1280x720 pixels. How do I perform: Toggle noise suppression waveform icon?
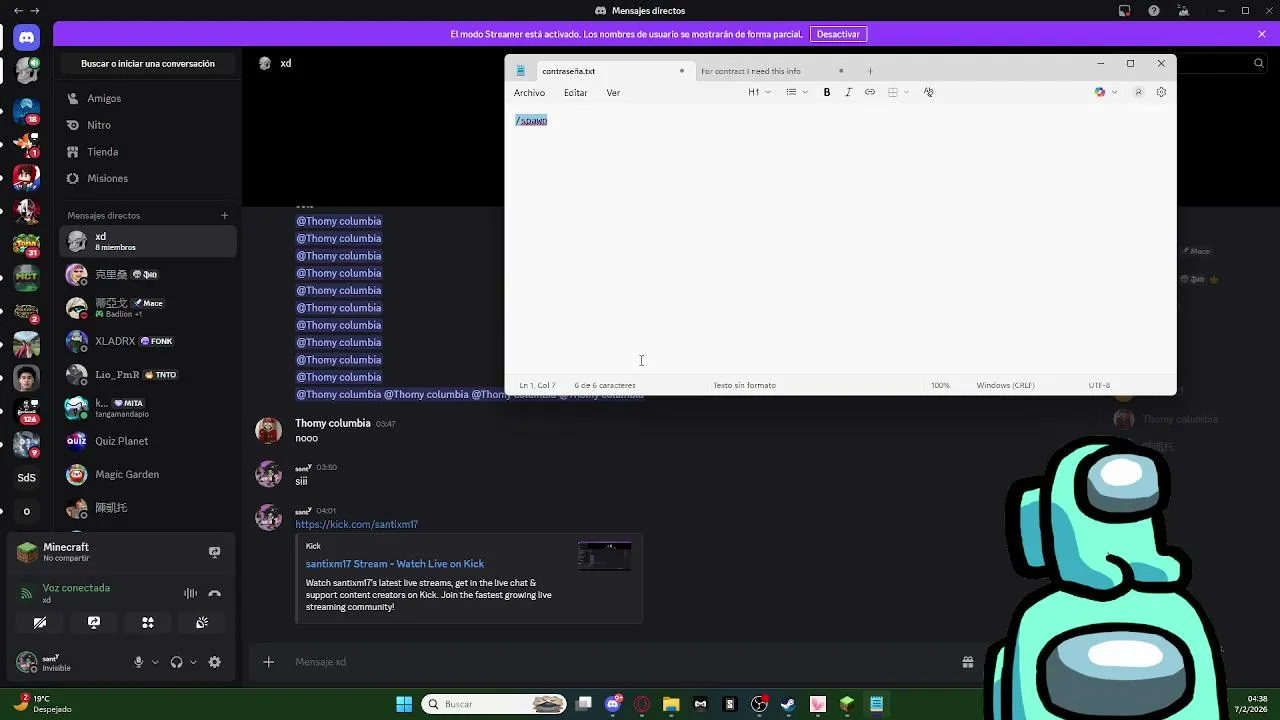coord(190,593)
